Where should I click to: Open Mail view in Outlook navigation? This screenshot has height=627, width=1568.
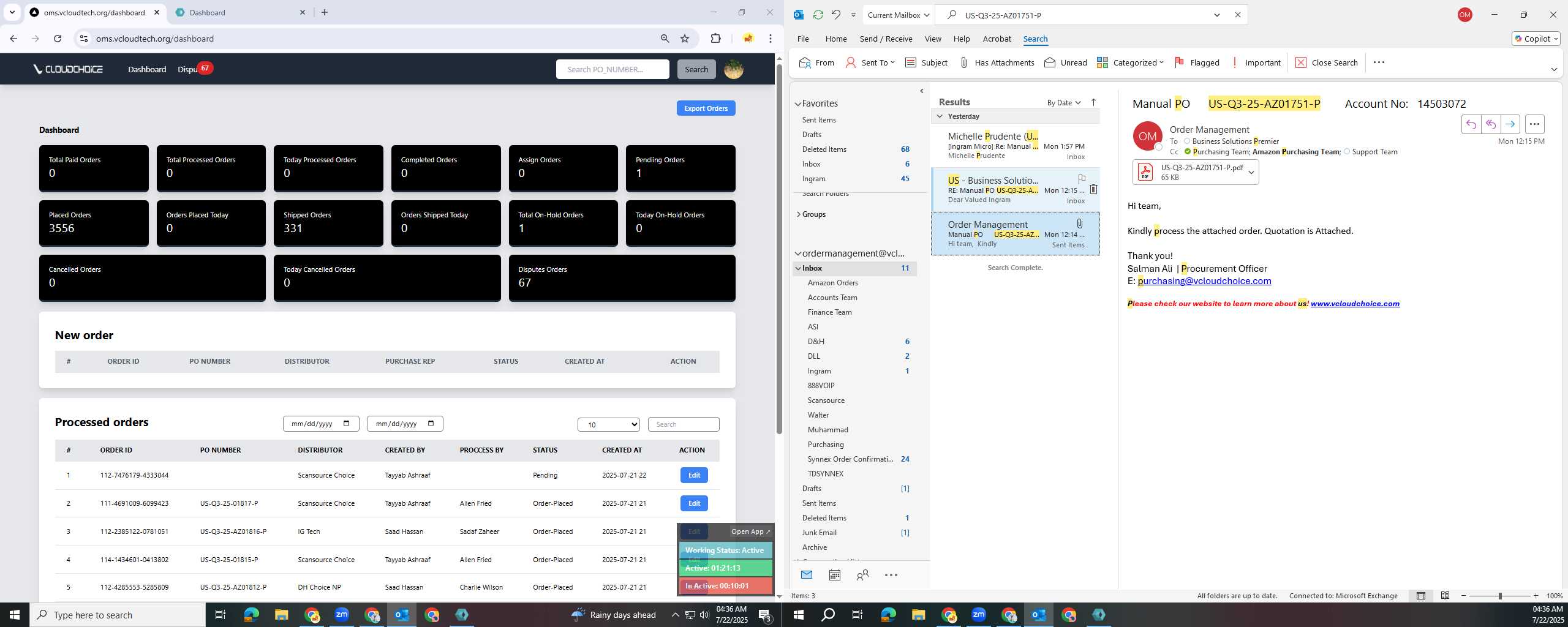click(x=807, y=575)
